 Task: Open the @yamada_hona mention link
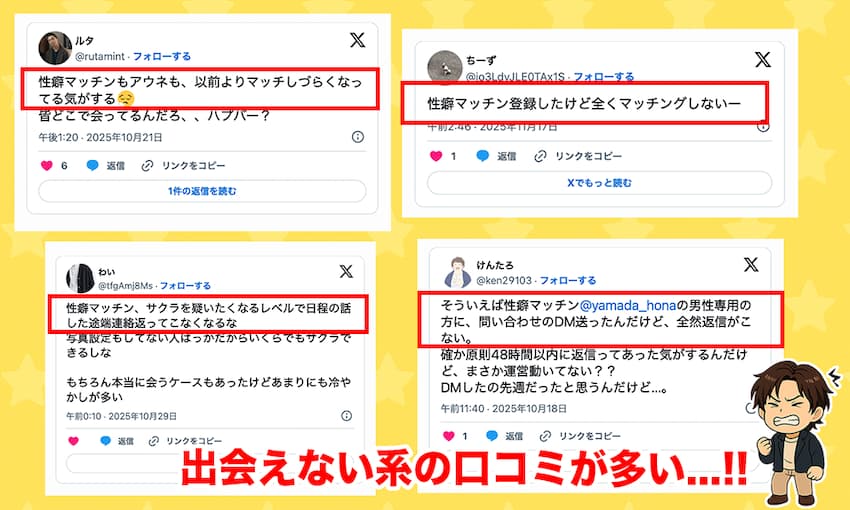click(x=628, y=306)
